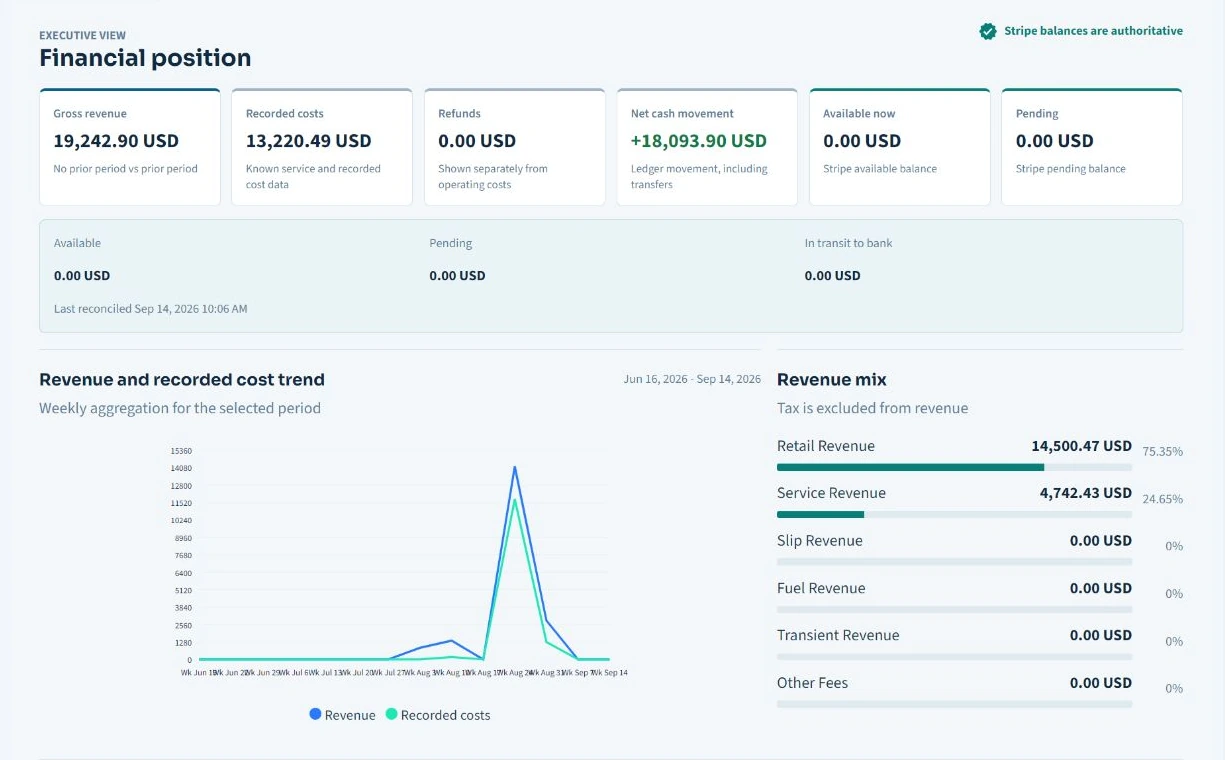This screenshot has width=1225, height=760.
Task: Select the 0.00 USD Other Fees amount
Action: [x=1101, y=683]
